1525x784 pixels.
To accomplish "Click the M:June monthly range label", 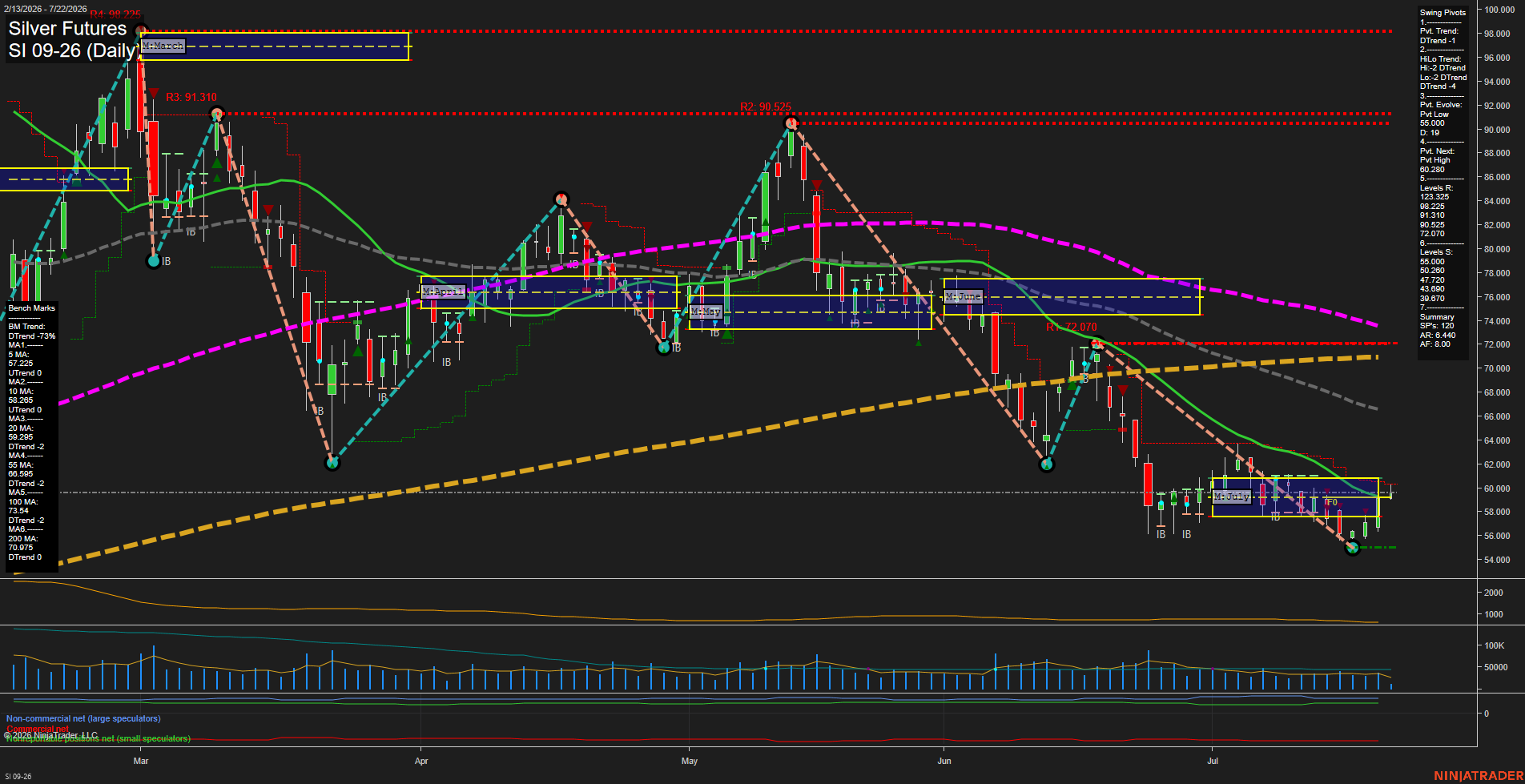I will coord(963,296).
